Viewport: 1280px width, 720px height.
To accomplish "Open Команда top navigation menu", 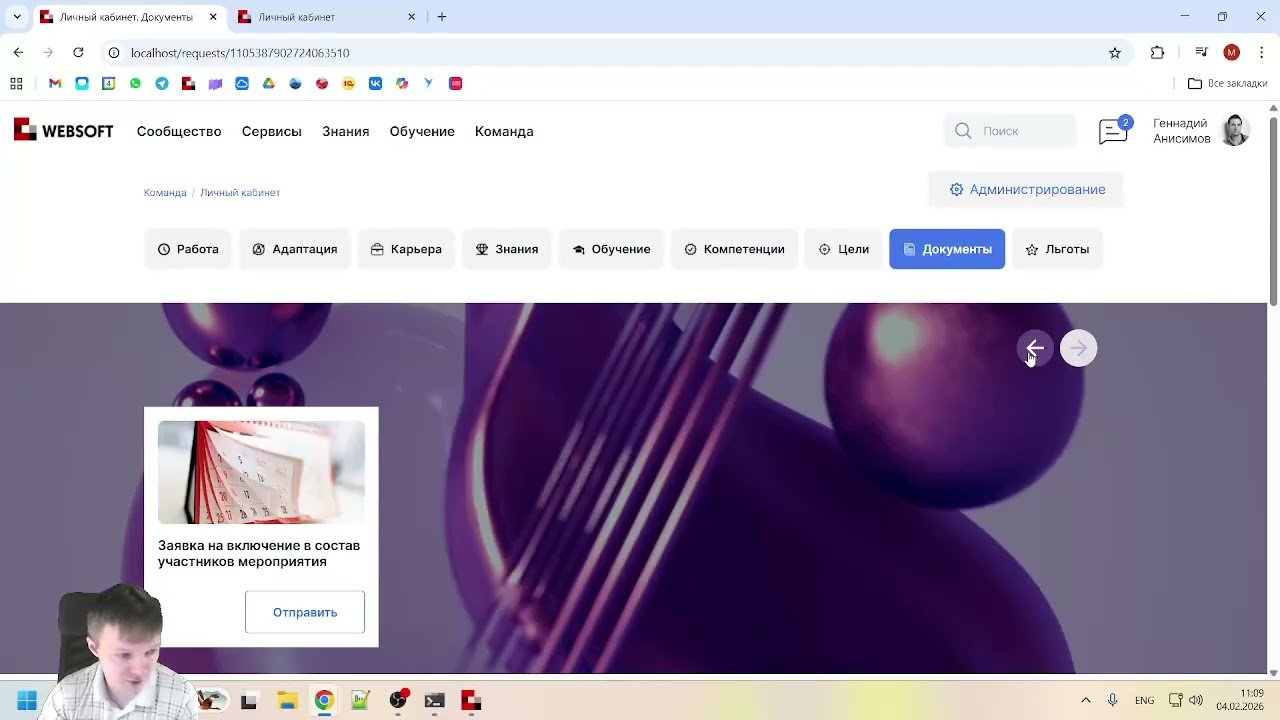I will 504,131.
